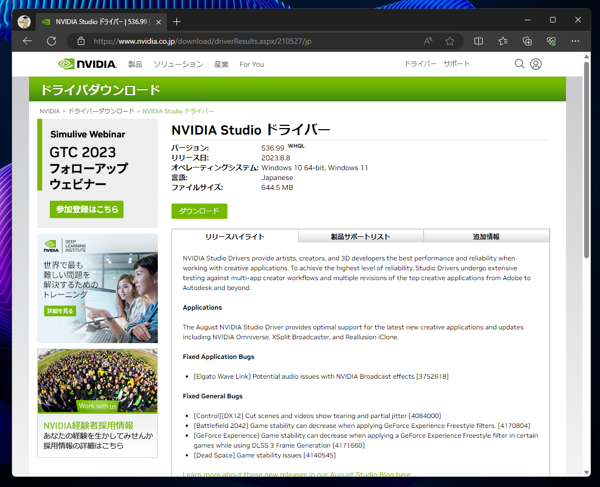
Task: Click the Applications heading
Action: (202, 308)
